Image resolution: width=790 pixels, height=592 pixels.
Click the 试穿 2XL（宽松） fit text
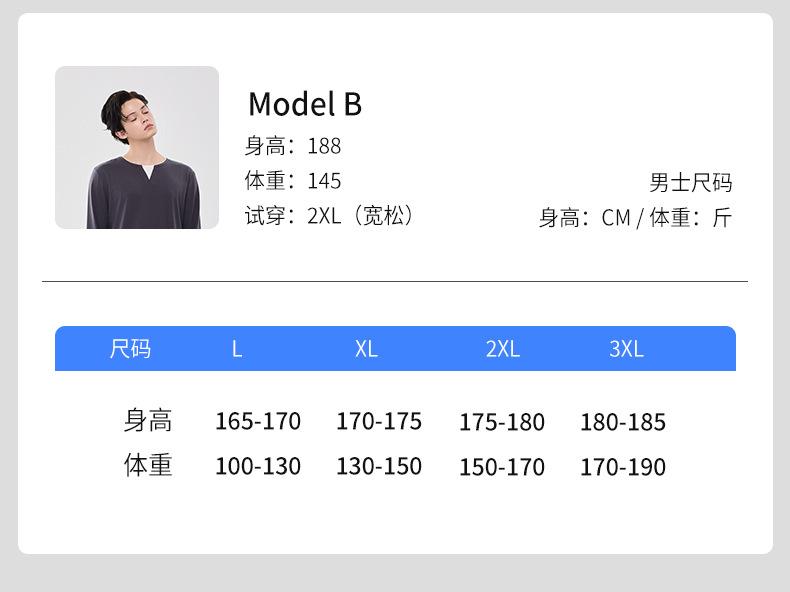pyautogui.click(x=329, y=216)
